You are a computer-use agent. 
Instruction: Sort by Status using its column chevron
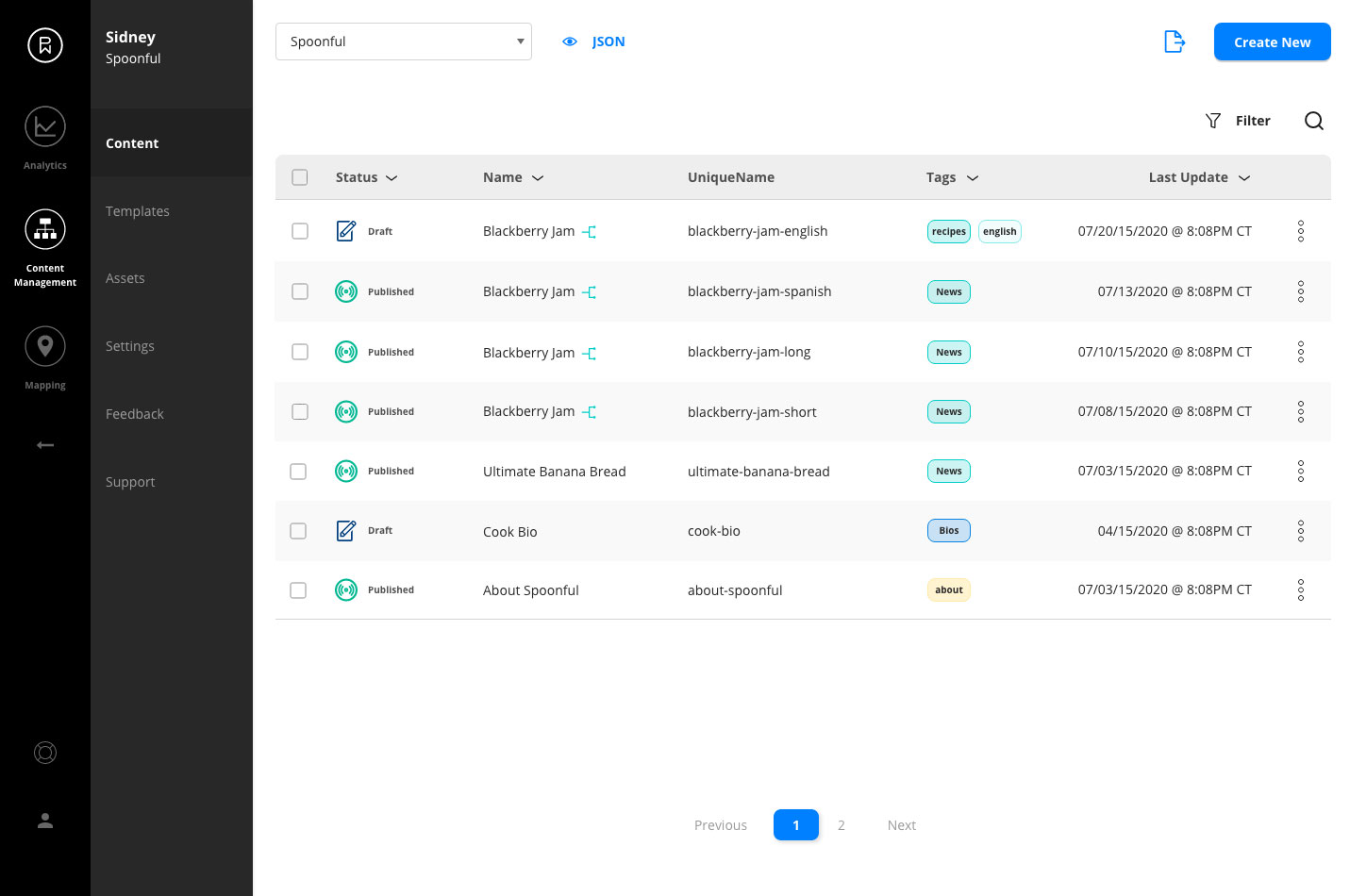[x=392, y=177]
